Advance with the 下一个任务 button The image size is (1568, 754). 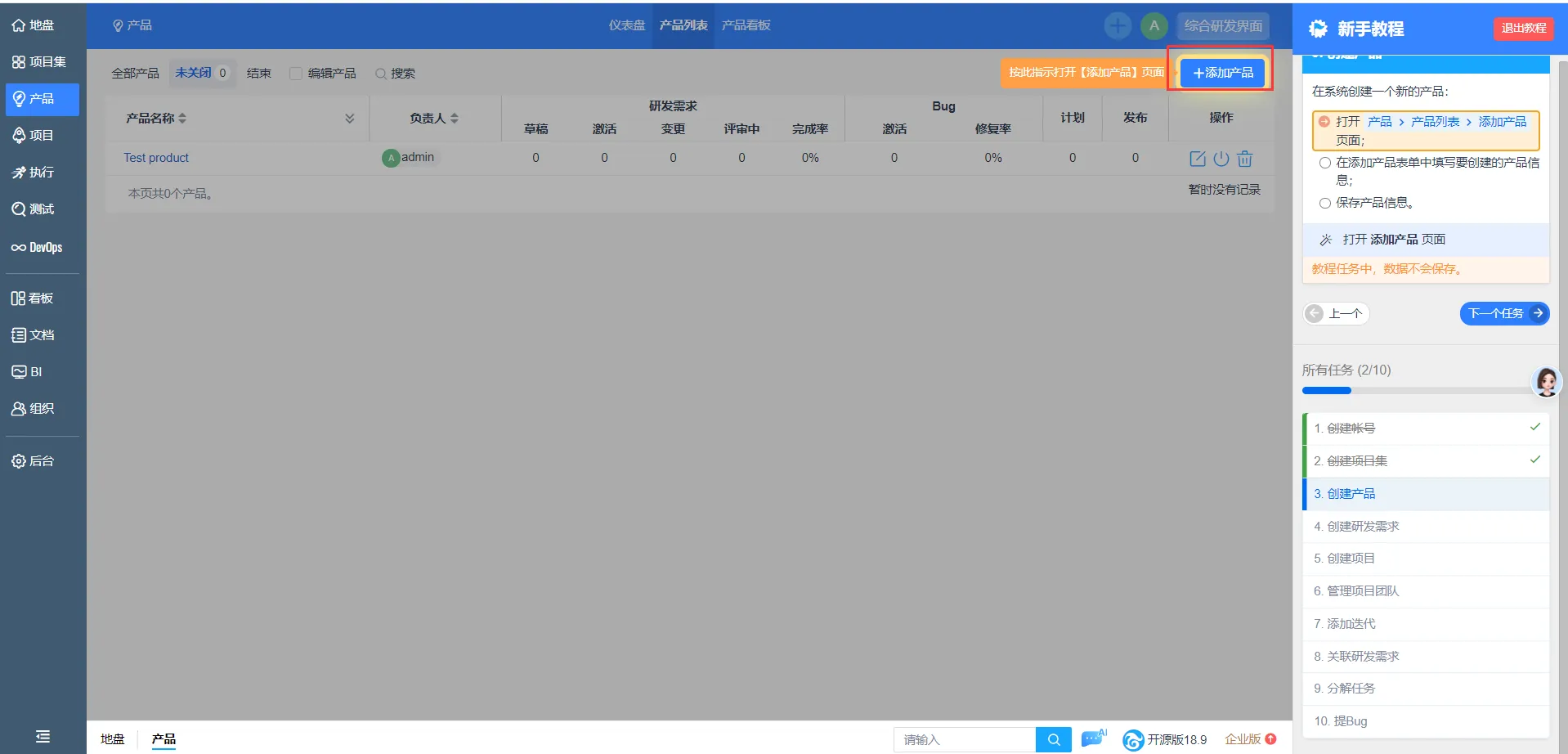1504,313
